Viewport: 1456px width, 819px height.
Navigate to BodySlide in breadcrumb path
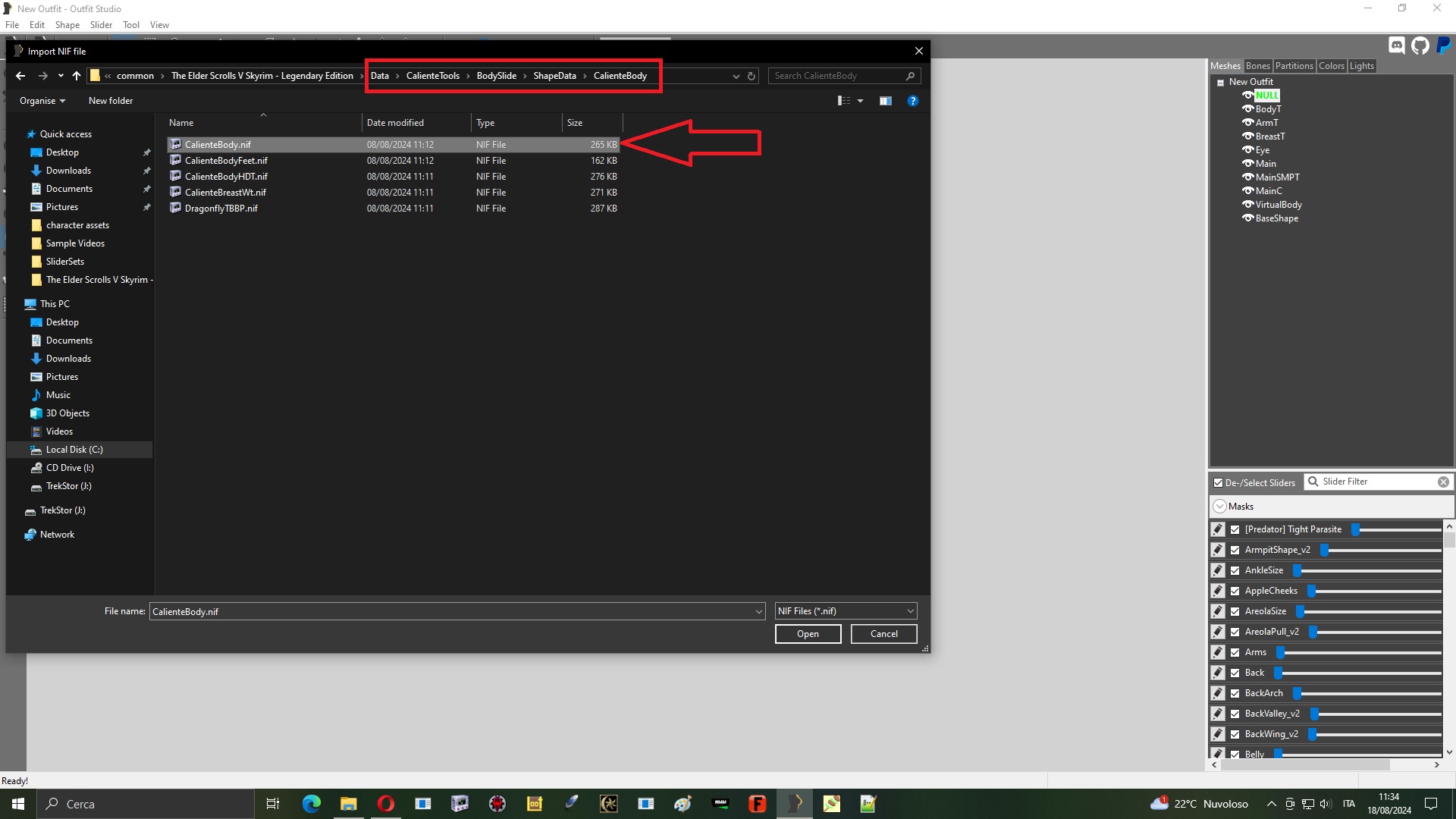496,76
